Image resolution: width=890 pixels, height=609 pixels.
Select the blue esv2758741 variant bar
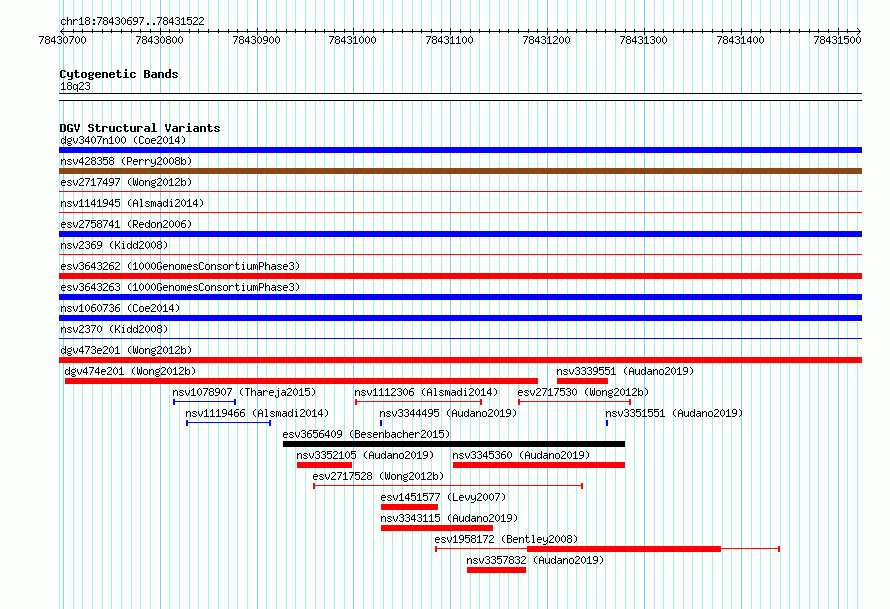pos(460,234)
